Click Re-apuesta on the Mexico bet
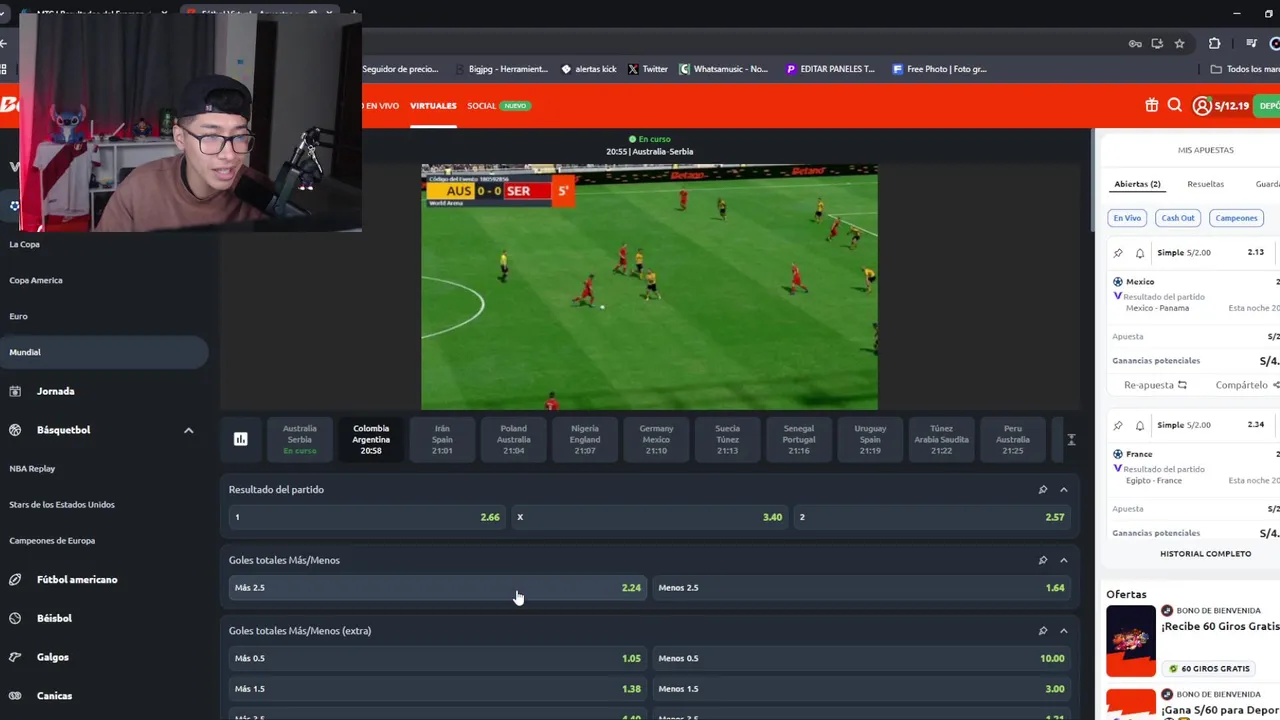1280x720 pixels. 1155,385
